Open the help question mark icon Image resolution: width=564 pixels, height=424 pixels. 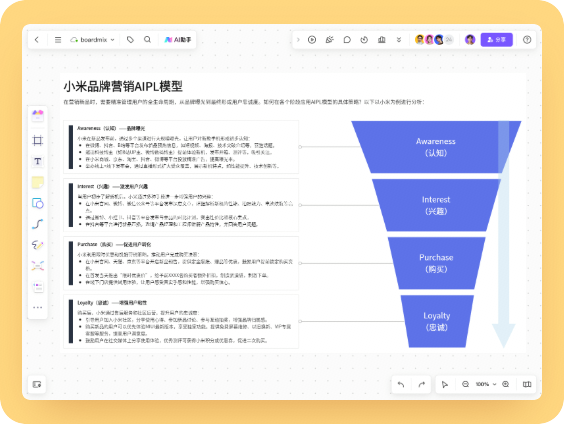click(x=527, y=40)
